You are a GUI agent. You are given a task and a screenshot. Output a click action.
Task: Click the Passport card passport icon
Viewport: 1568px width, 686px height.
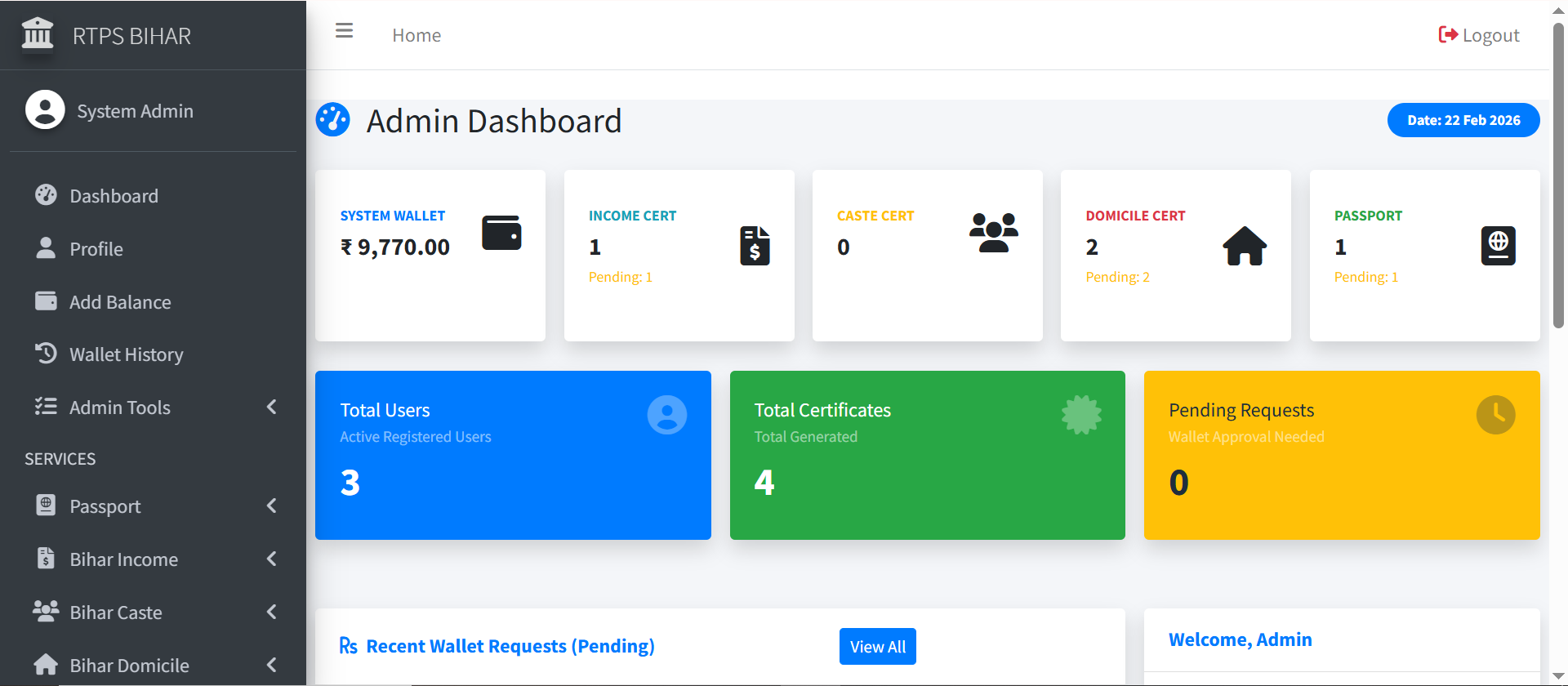[x=1498, y=246]
